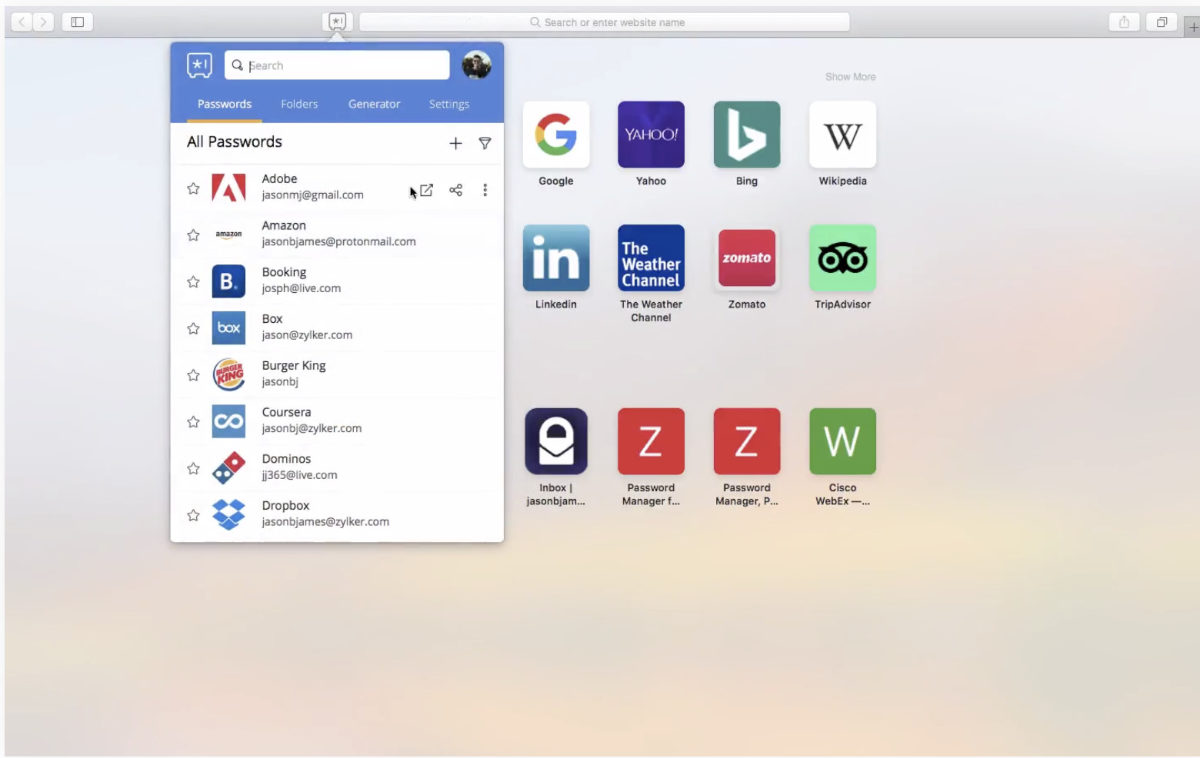The height and width of the screenshot is (758, 1200).
Task: Open more options menu for Adobe entry
Action: tap(485, 190)
